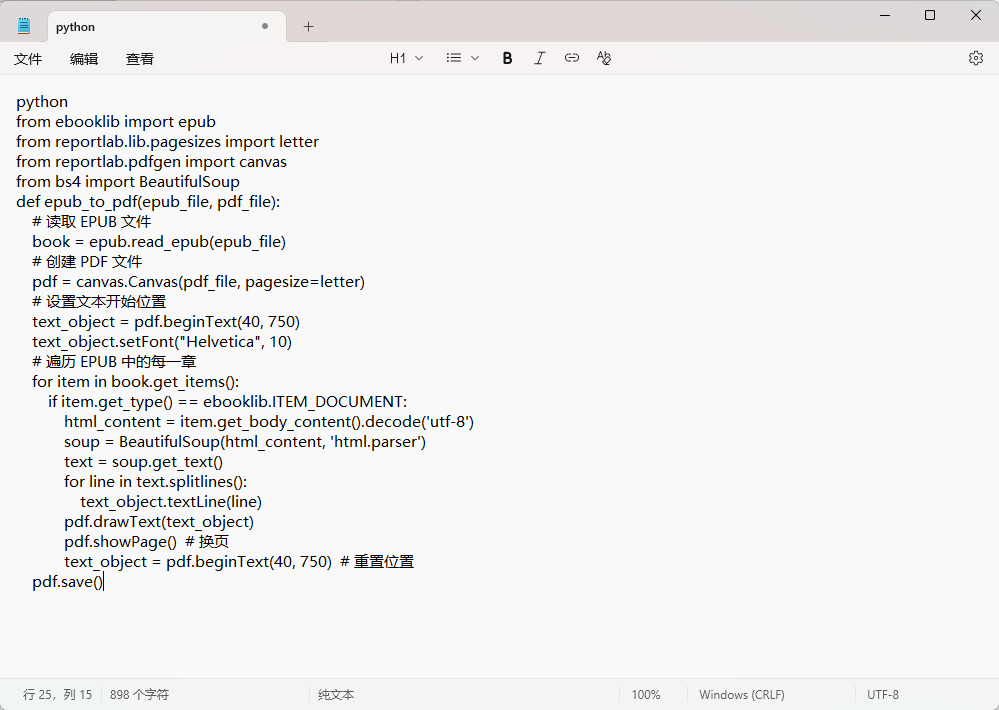The height and width of the screenshot is (710, 999).
Task: Click comment '# 创建 PDF 文件'
Action: pyautogui.click(x=87, y=261)
